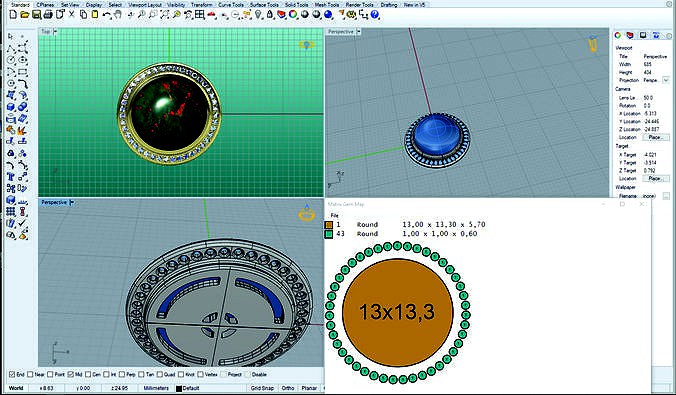Toggle Grid Snap in the status bar
The width and height of the screenshot is (676, 395).
point(262,388)
